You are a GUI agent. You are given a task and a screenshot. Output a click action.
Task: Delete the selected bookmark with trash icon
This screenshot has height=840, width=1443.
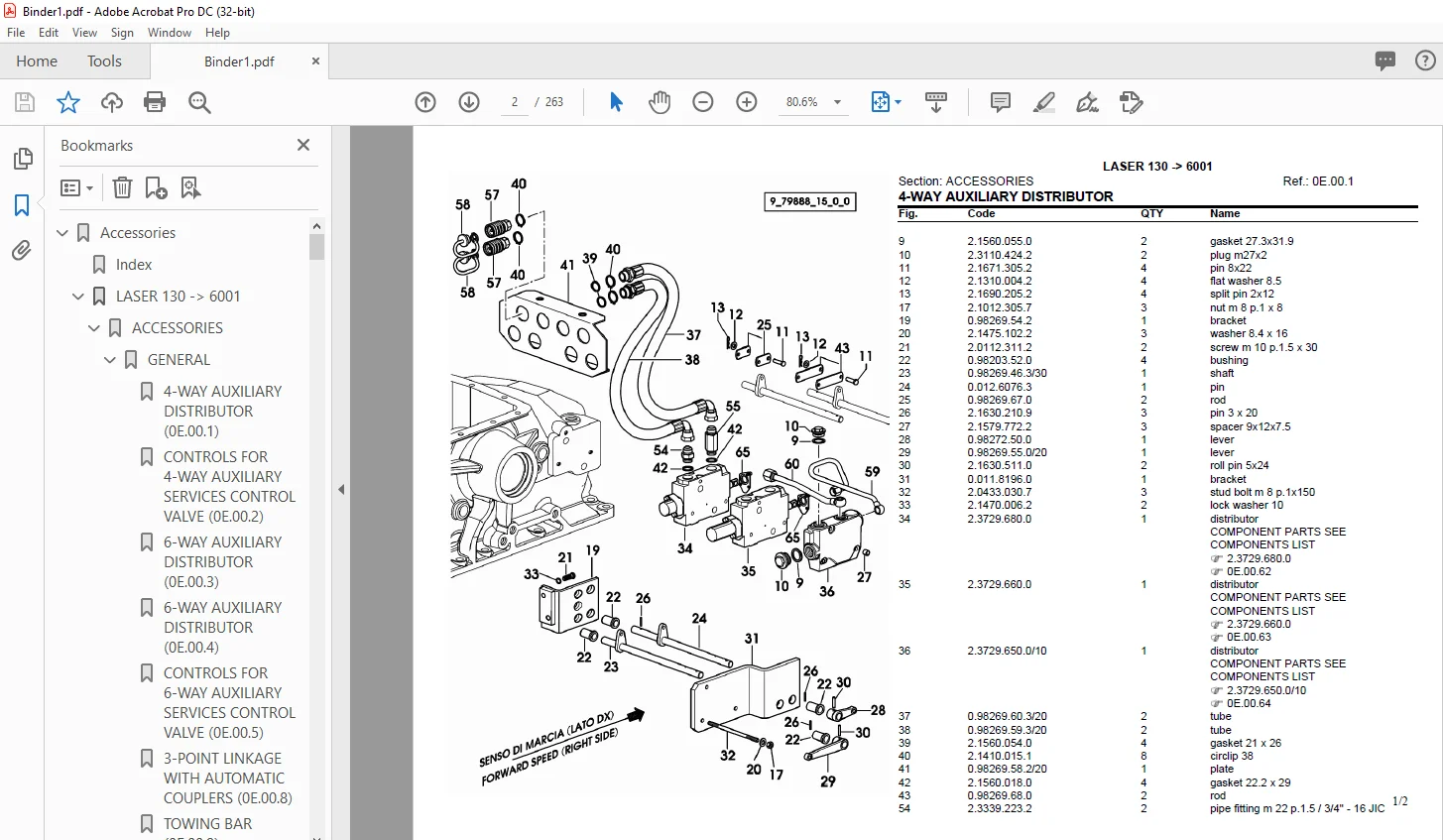tap(122, 187)
